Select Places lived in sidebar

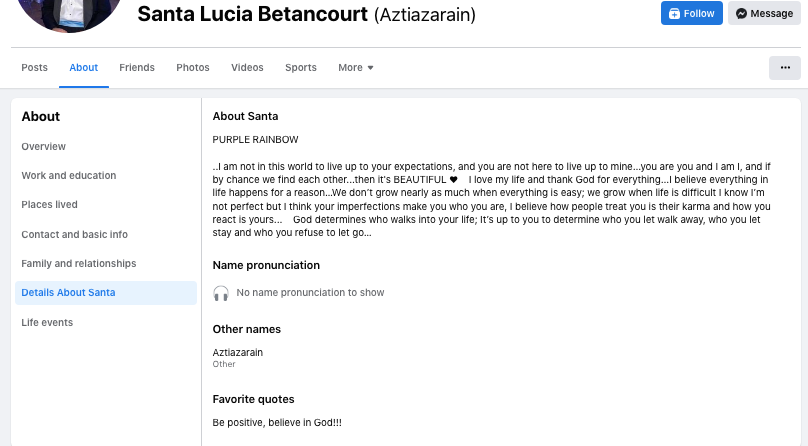point(49,204)
